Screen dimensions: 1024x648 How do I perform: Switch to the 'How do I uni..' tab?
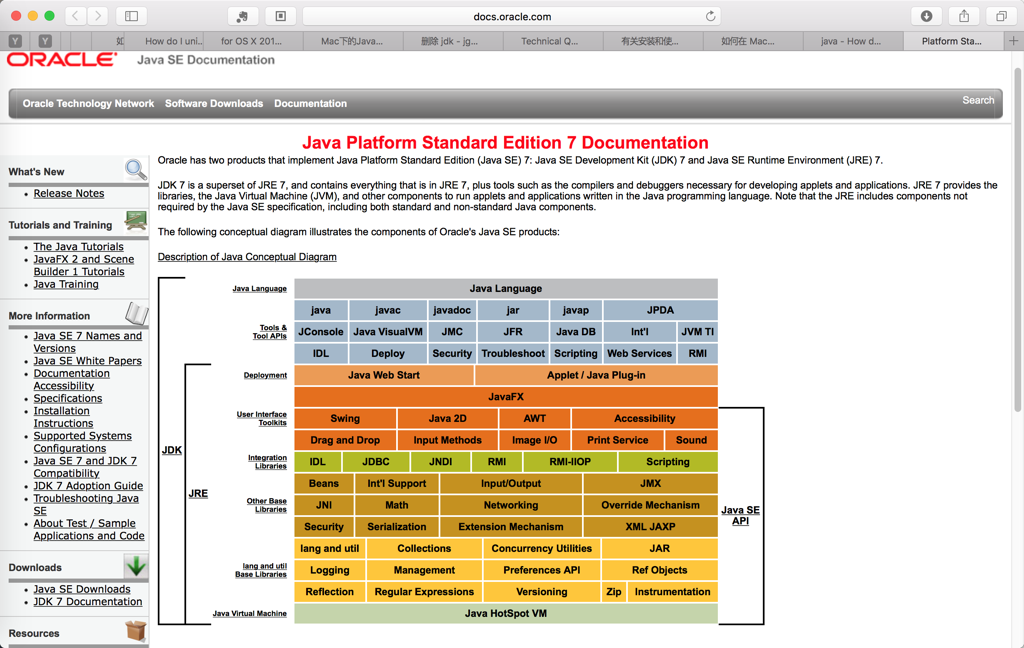[174, 41]
